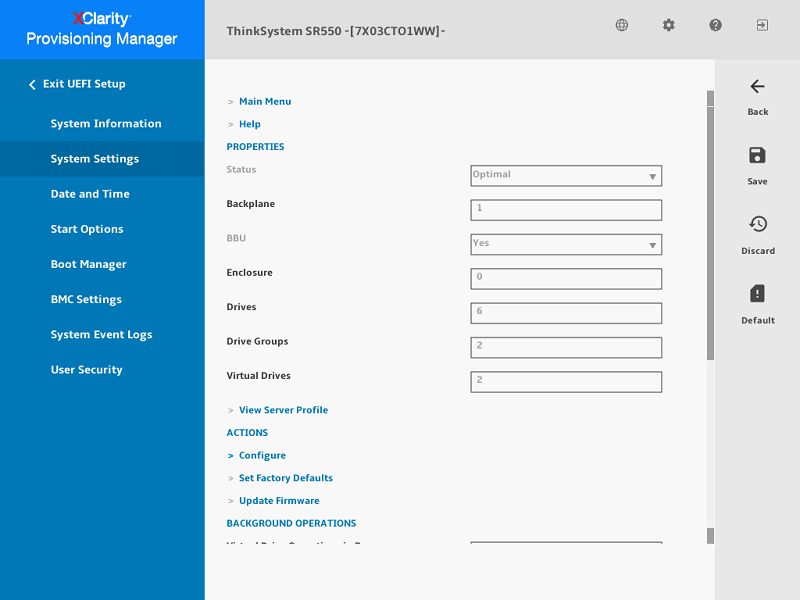
Task: Open Start Options in sidebar
Action: (87, 229)
